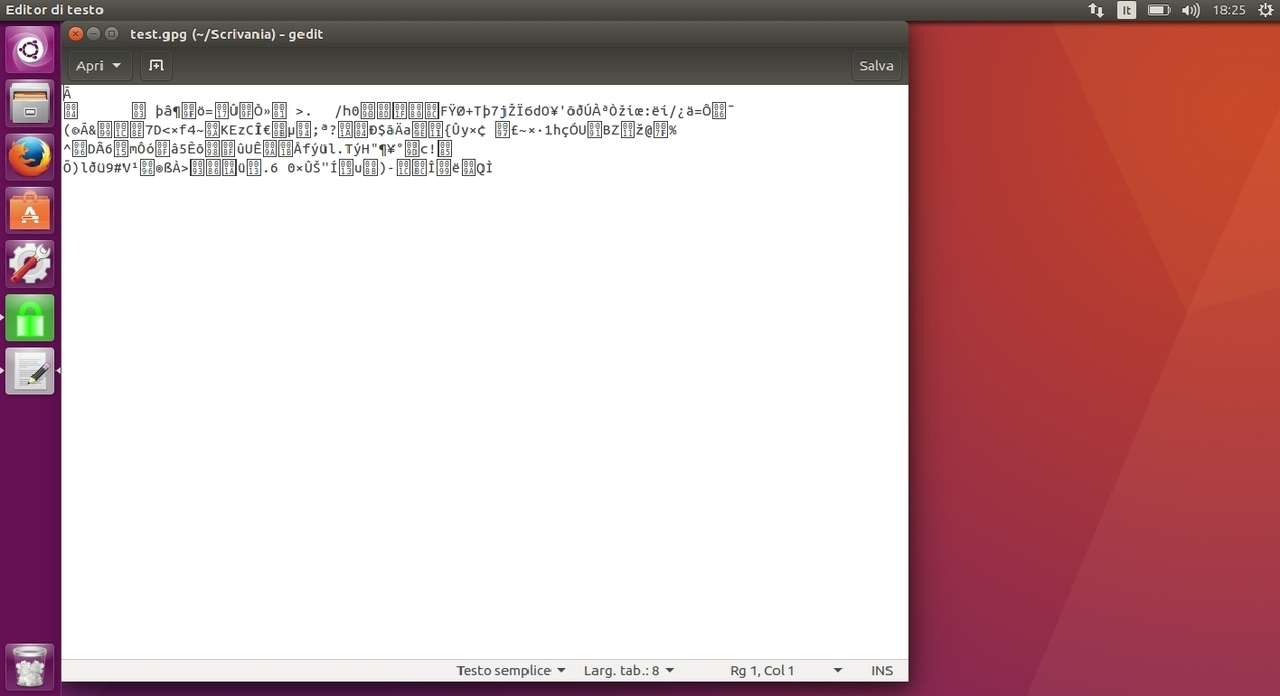1280x696 pixels.
Task: Open the session gear menu
Action: click(1266, 10)
